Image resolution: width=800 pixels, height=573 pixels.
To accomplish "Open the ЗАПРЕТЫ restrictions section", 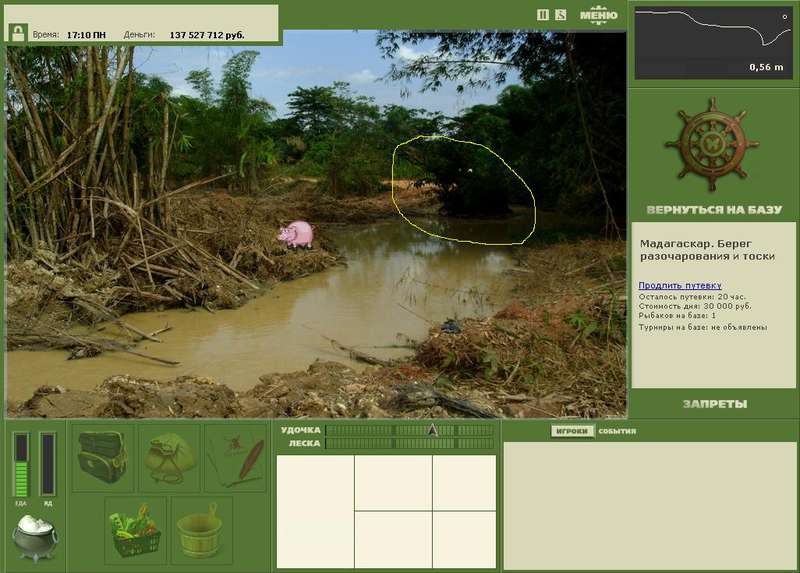I will pos(714,404).
